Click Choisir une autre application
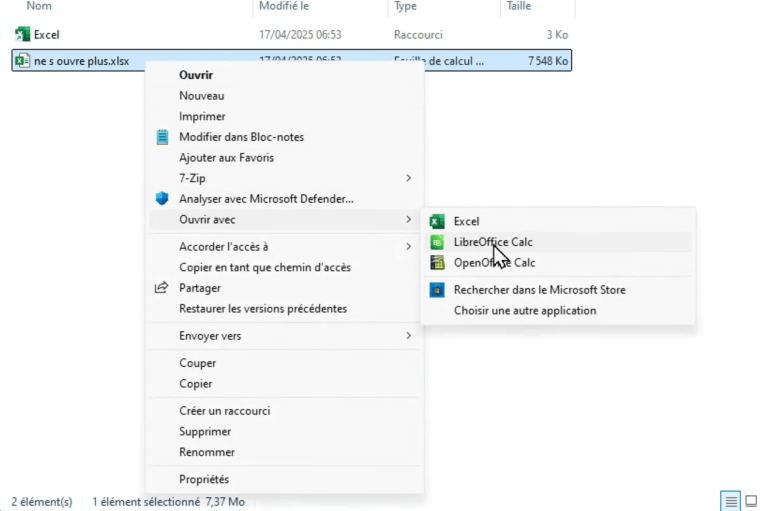This screenshot has width=761, height=511. [525, 311]
